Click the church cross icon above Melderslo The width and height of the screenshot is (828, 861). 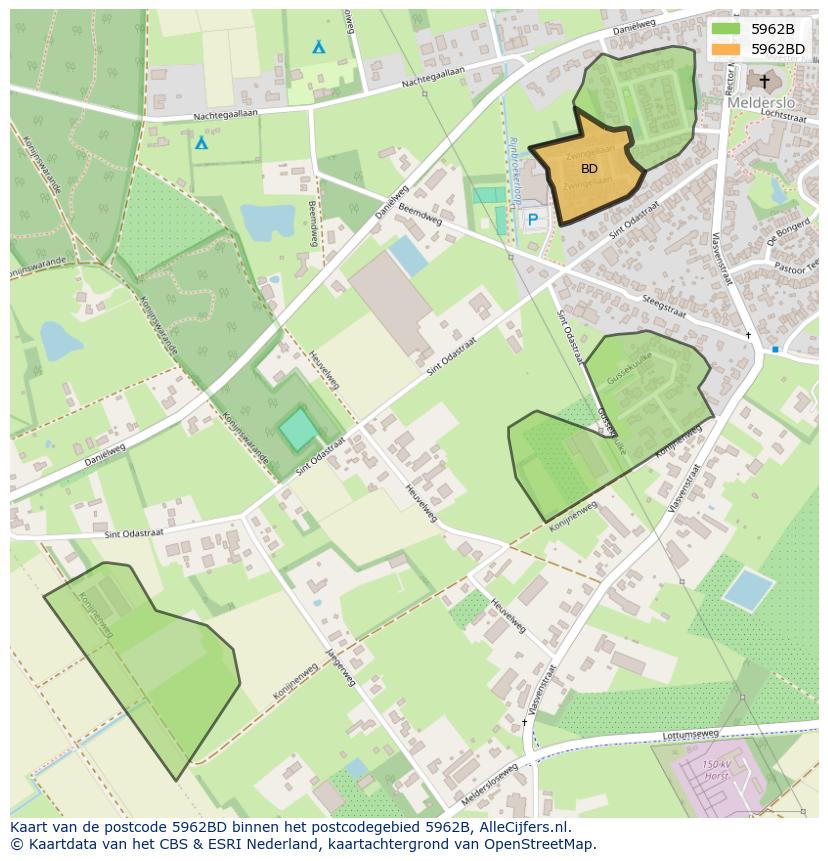[x=765, y=80]
